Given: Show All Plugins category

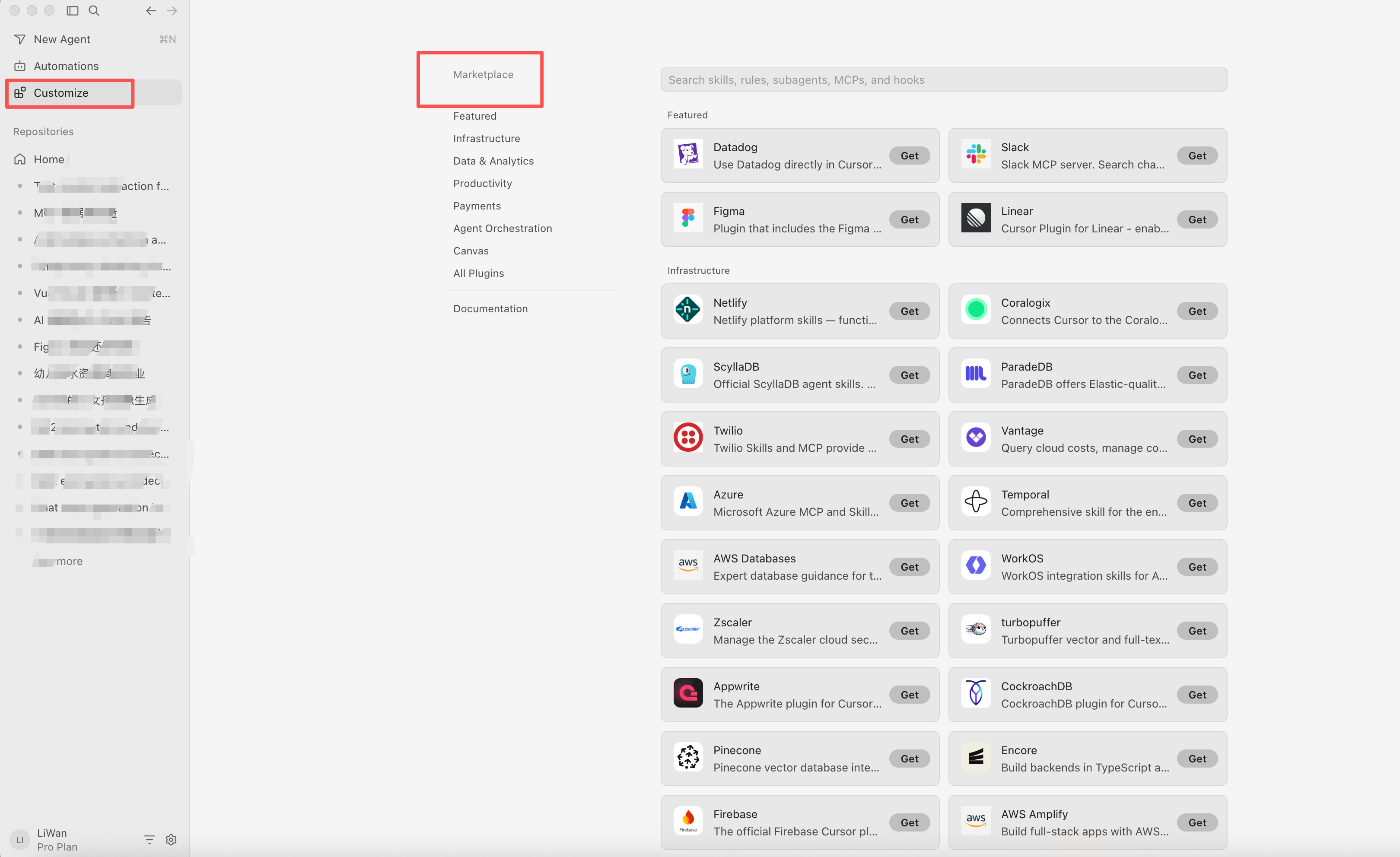Looking at the screenshot, I should tap(478, 273).
